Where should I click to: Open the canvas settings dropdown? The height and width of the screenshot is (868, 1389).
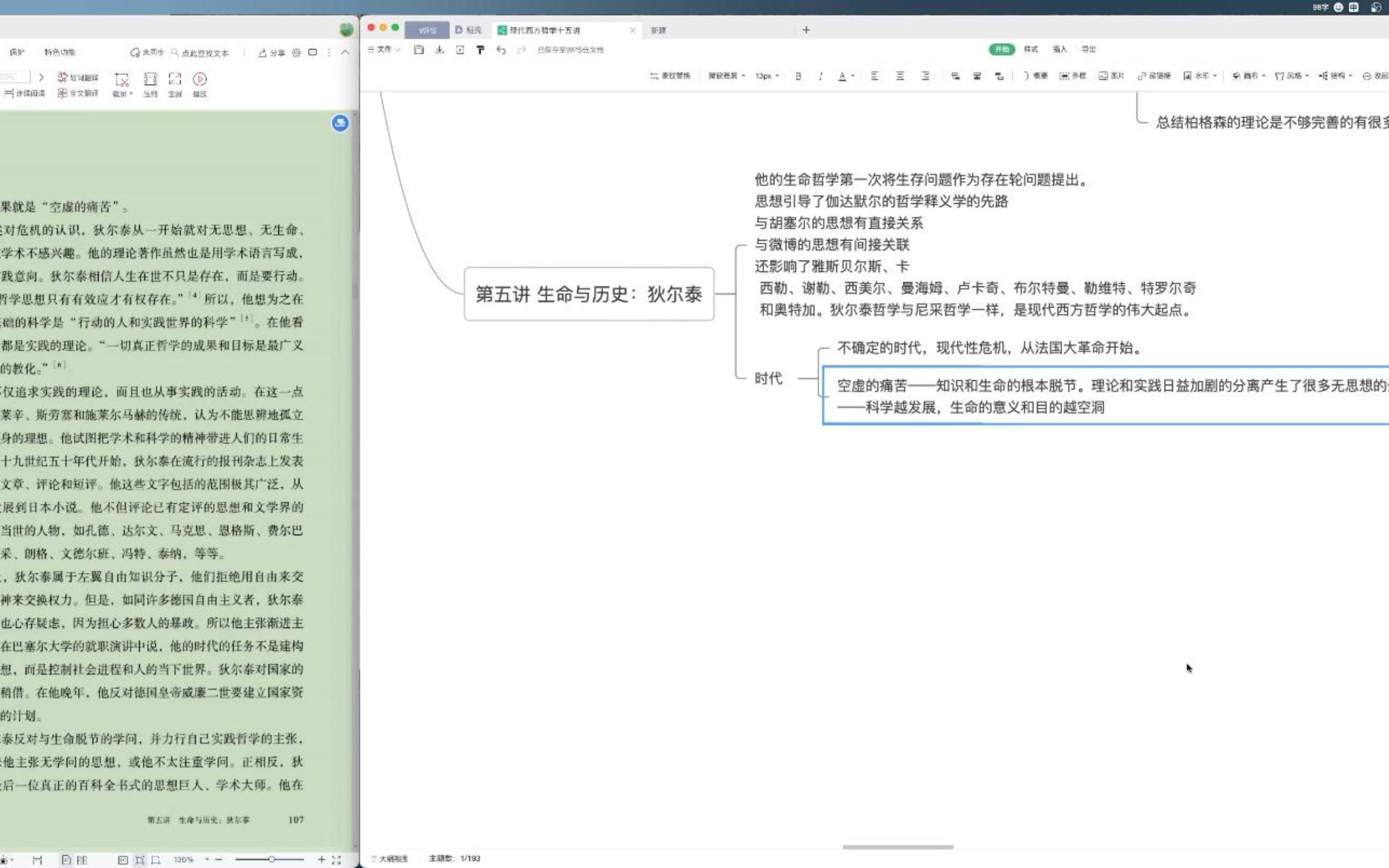1249,76
